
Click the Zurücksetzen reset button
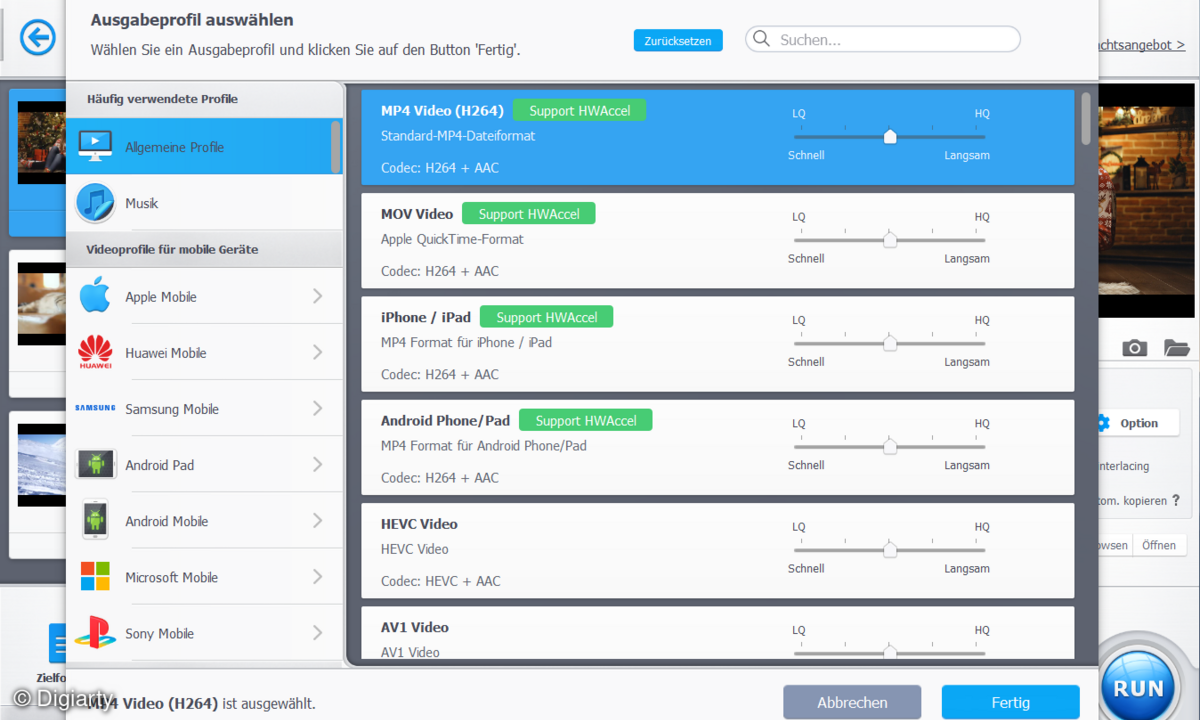tap(677, 41)
